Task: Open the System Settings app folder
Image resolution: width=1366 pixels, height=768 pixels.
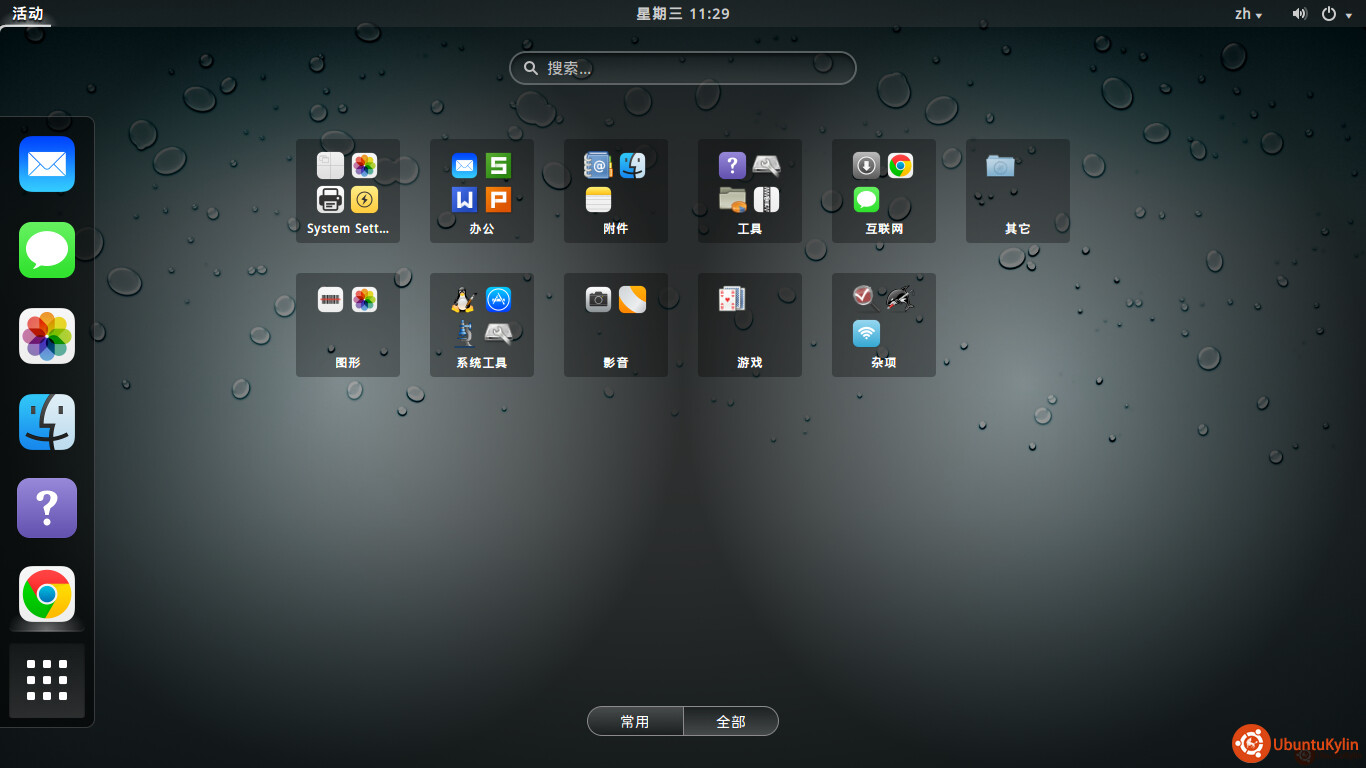Action: pos(348,191)
